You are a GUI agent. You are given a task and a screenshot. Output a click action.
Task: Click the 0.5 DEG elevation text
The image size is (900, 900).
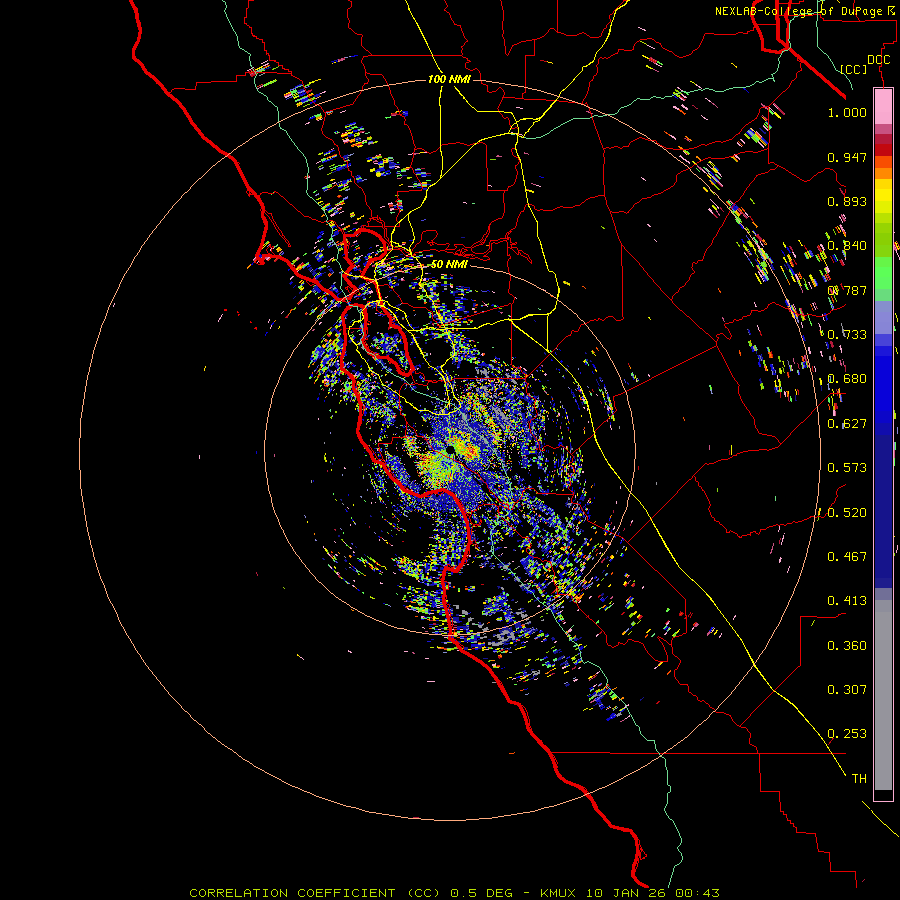click(482, 893)
